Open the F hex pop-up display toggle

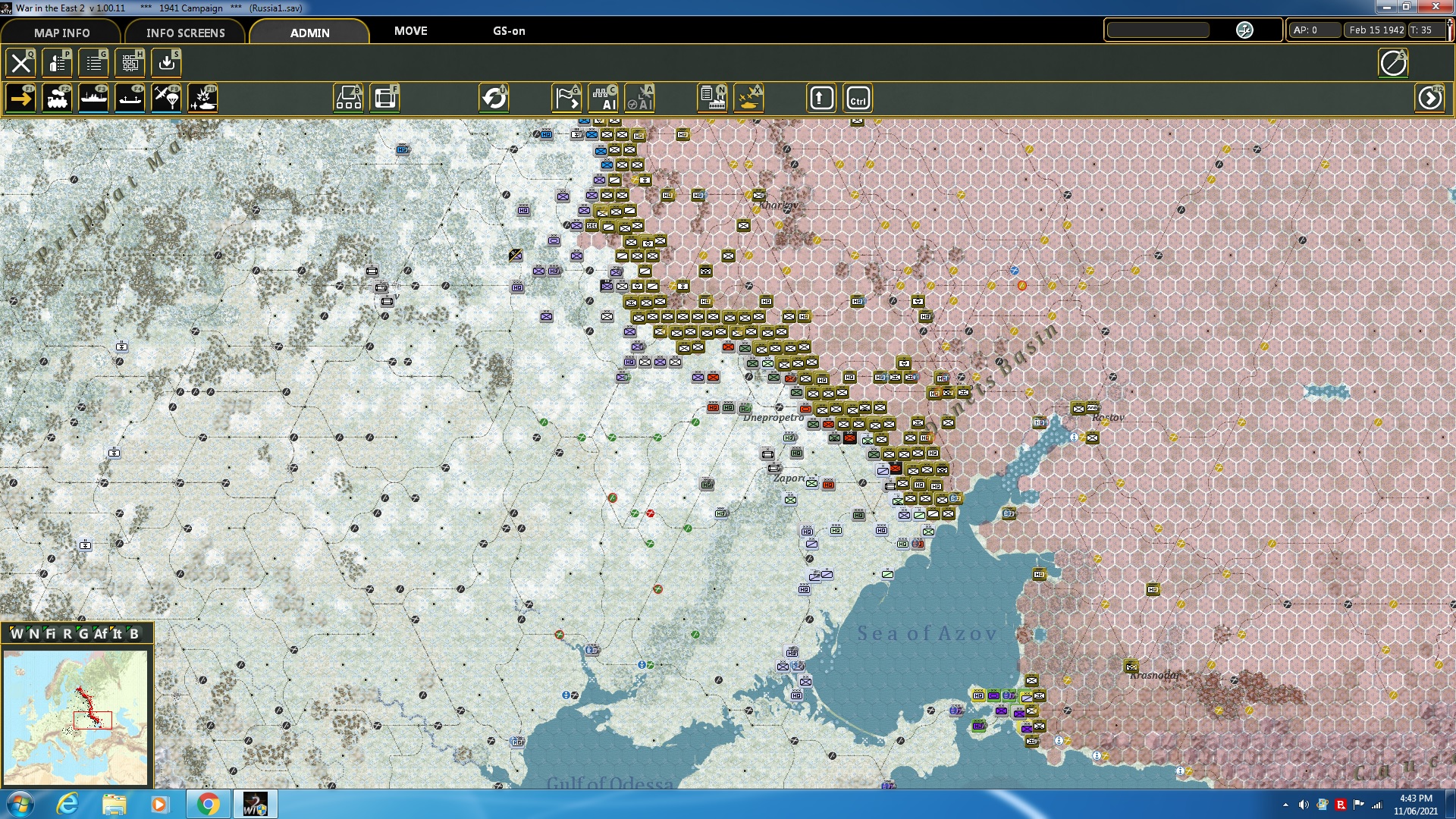(x=385, y=97)
